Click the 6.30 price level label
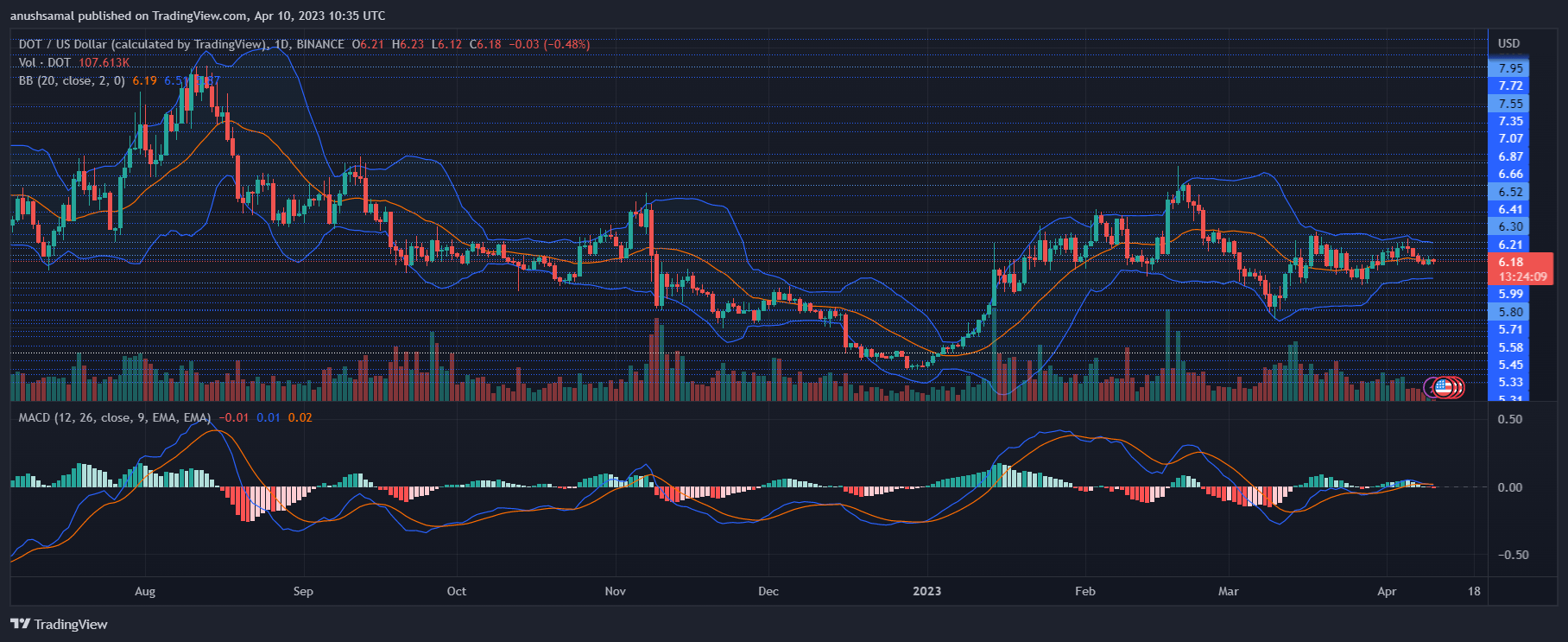 coord(1510,226)
